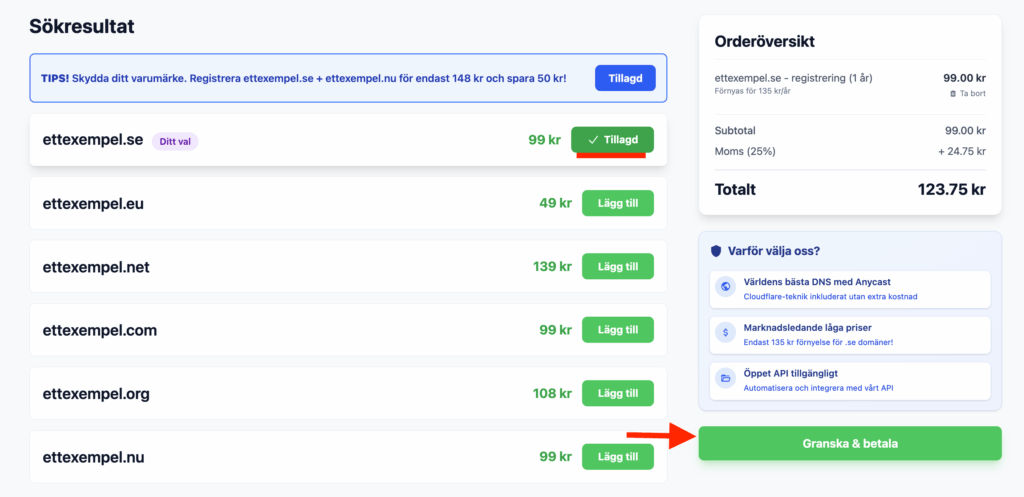Open the Öppet API tillgängligt card
The width and height of the screenshot is (1024, 497).
850,379
